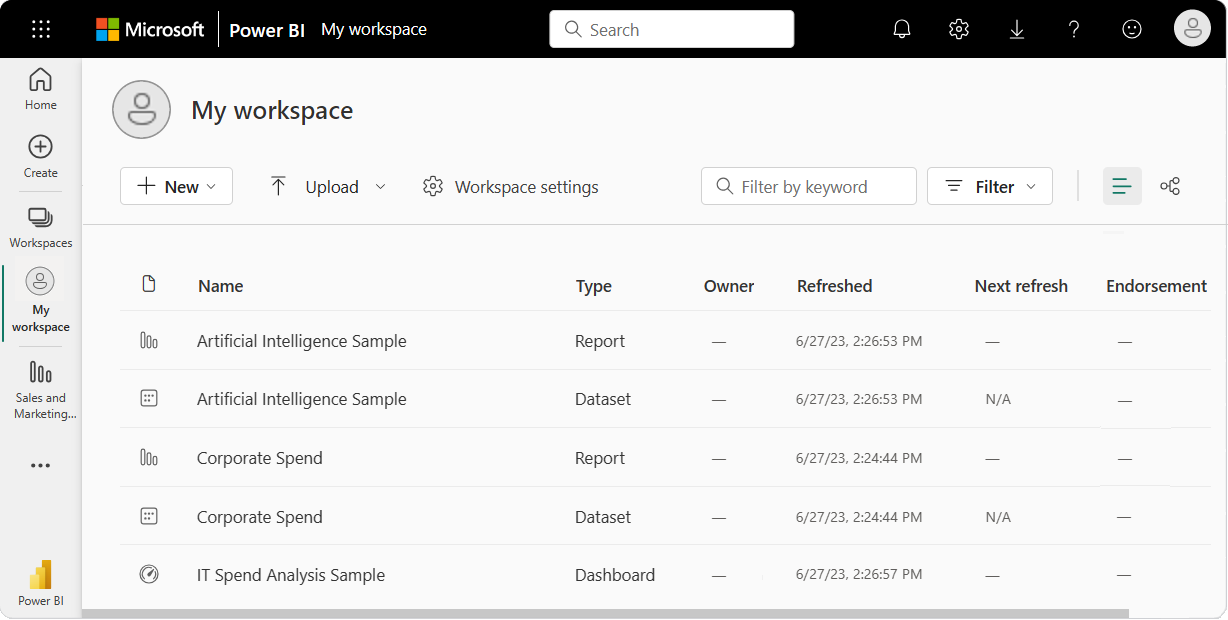Expand the Upload chevron
This screenshot has height=620, width=1228.
tap(380, 186)
